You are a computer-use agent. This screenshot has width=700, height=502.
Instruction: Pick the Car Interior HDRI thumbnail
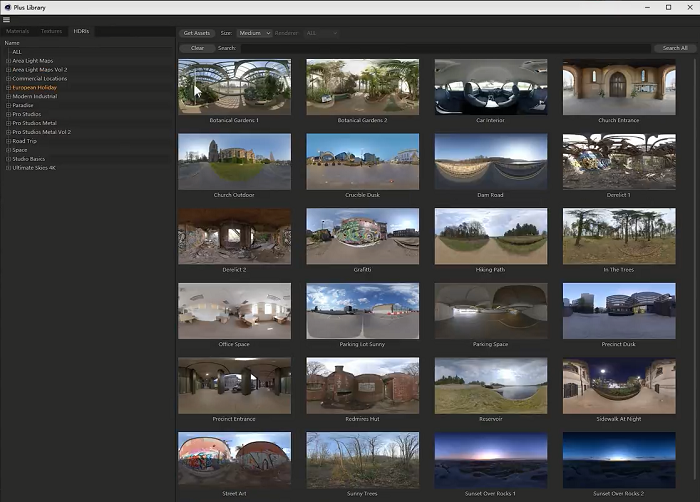pyautogui.click(x=491, y=87)
